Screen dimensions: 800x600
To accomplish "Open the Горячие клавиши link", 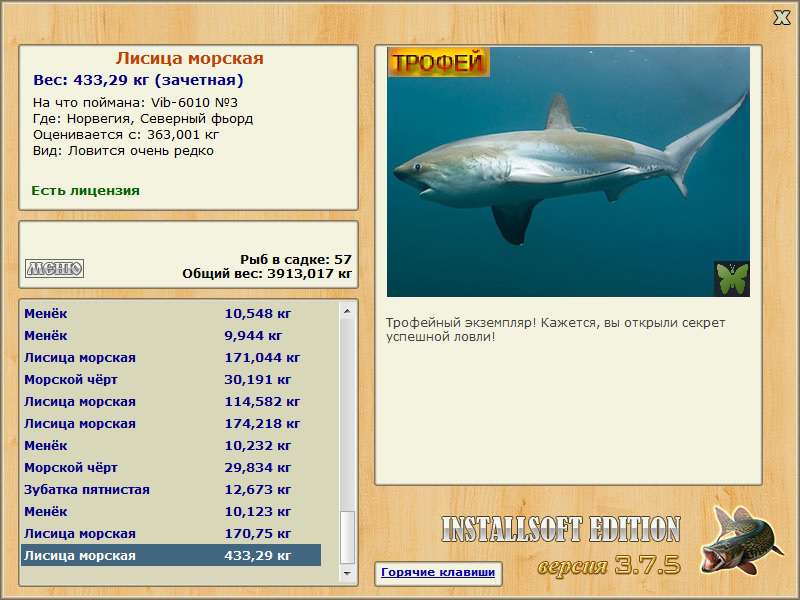I will [438, 572].
